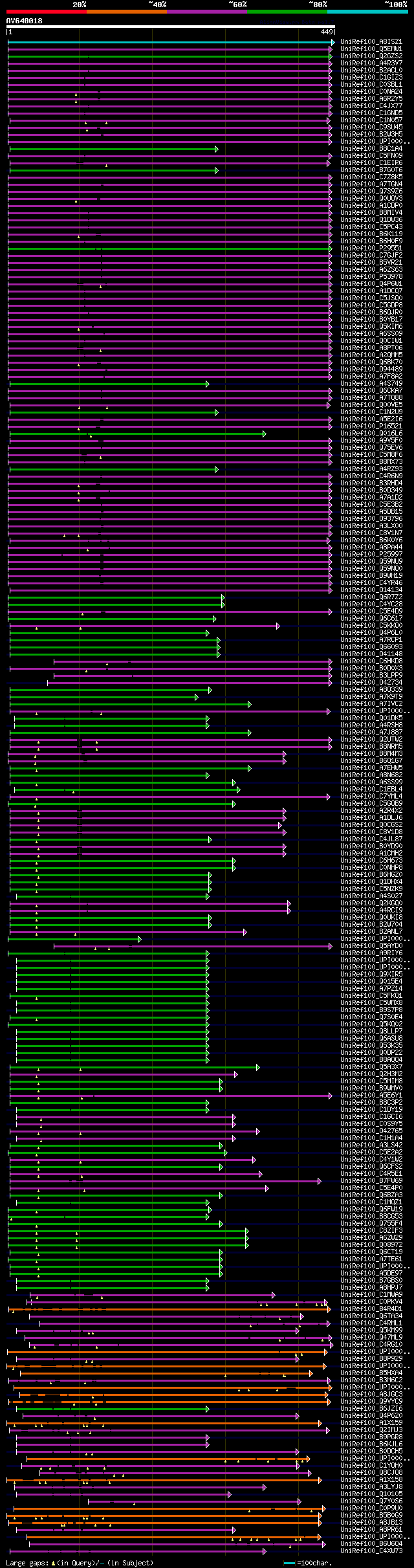Open hit UniRef100_C1GIZ3
The height and width of the screenshot is (1568, 414).
pos(371,78)
